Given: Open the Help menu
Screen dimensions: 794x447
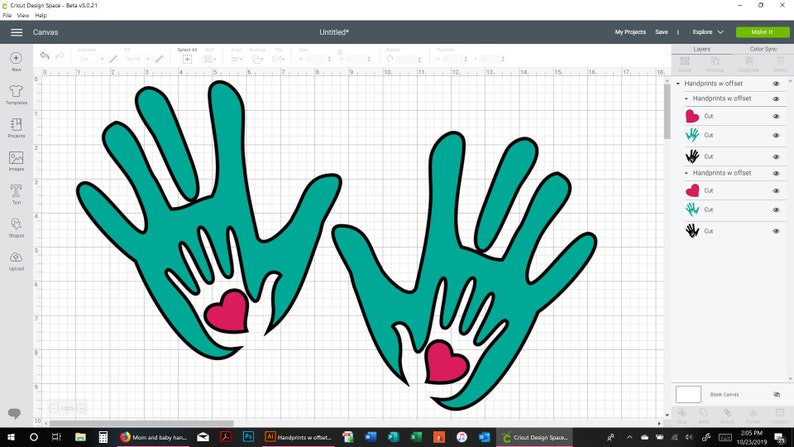Looking at the screenshot, I should pos(41,16).
